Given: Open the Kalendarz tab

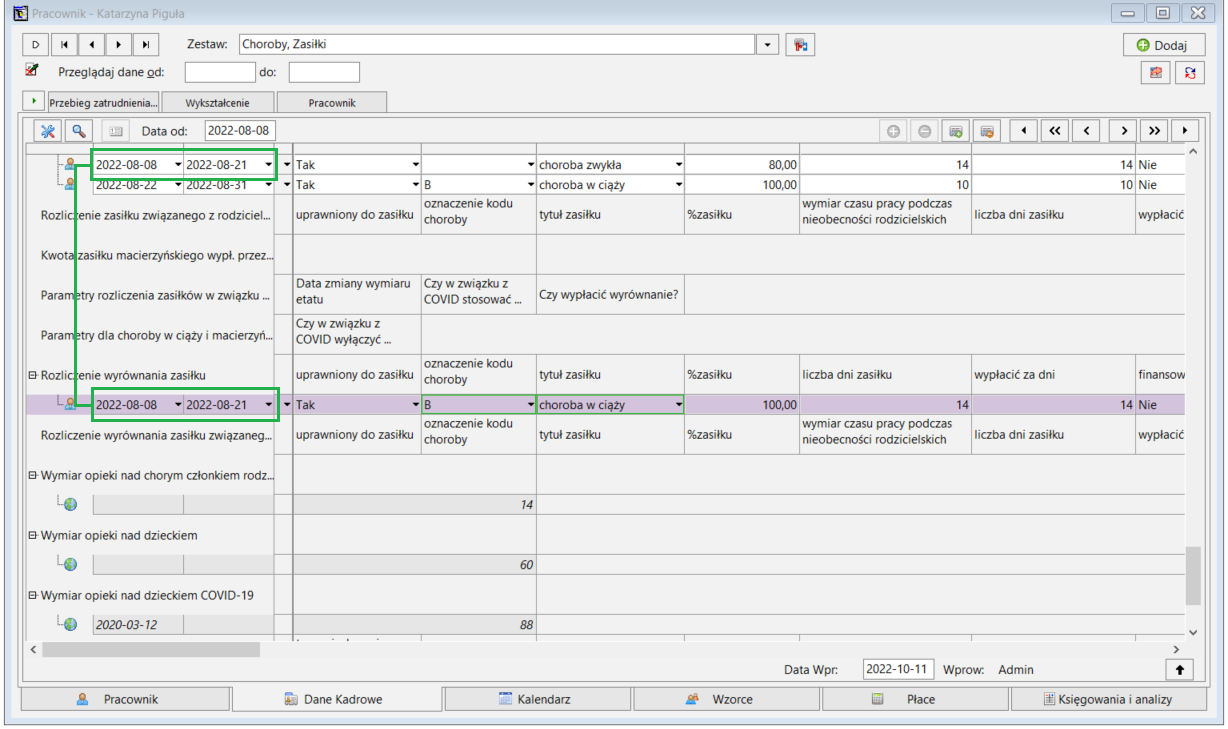Looking at the screenshot, I should point(537,699).
